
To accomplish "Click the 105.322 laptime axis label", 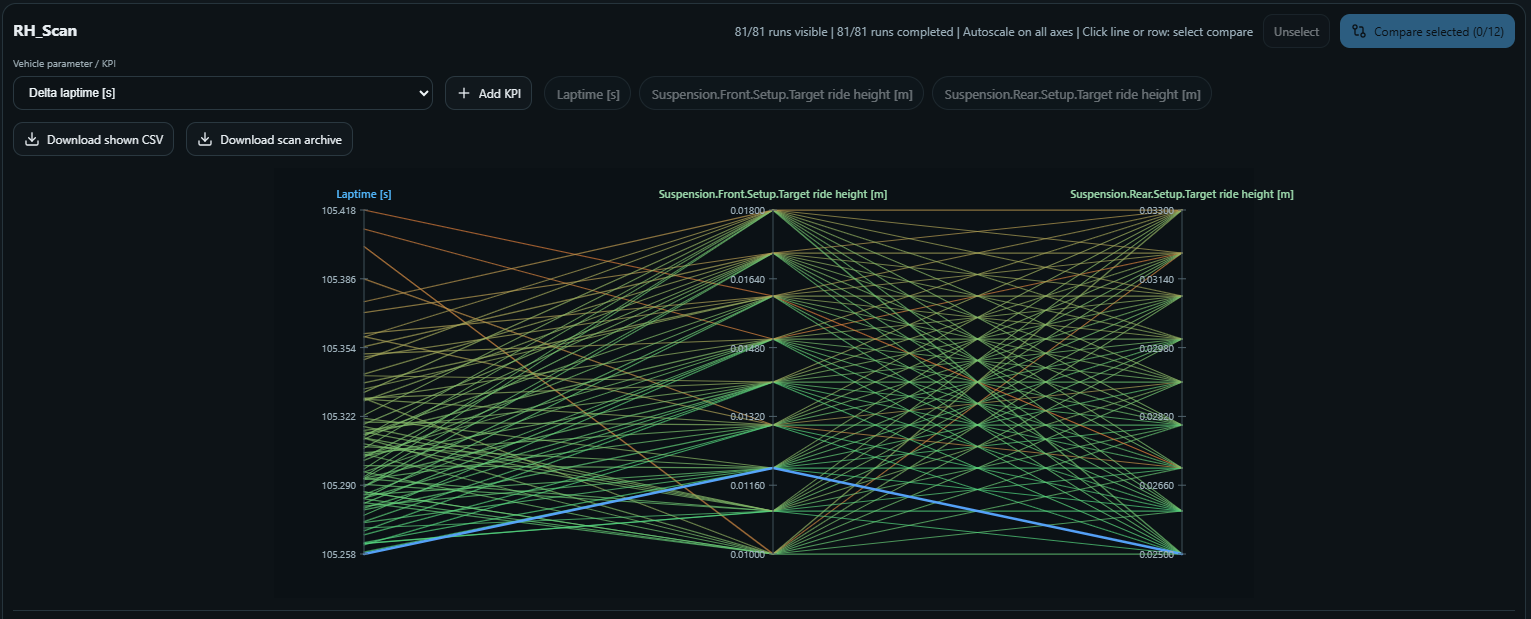I will point(339,417).
